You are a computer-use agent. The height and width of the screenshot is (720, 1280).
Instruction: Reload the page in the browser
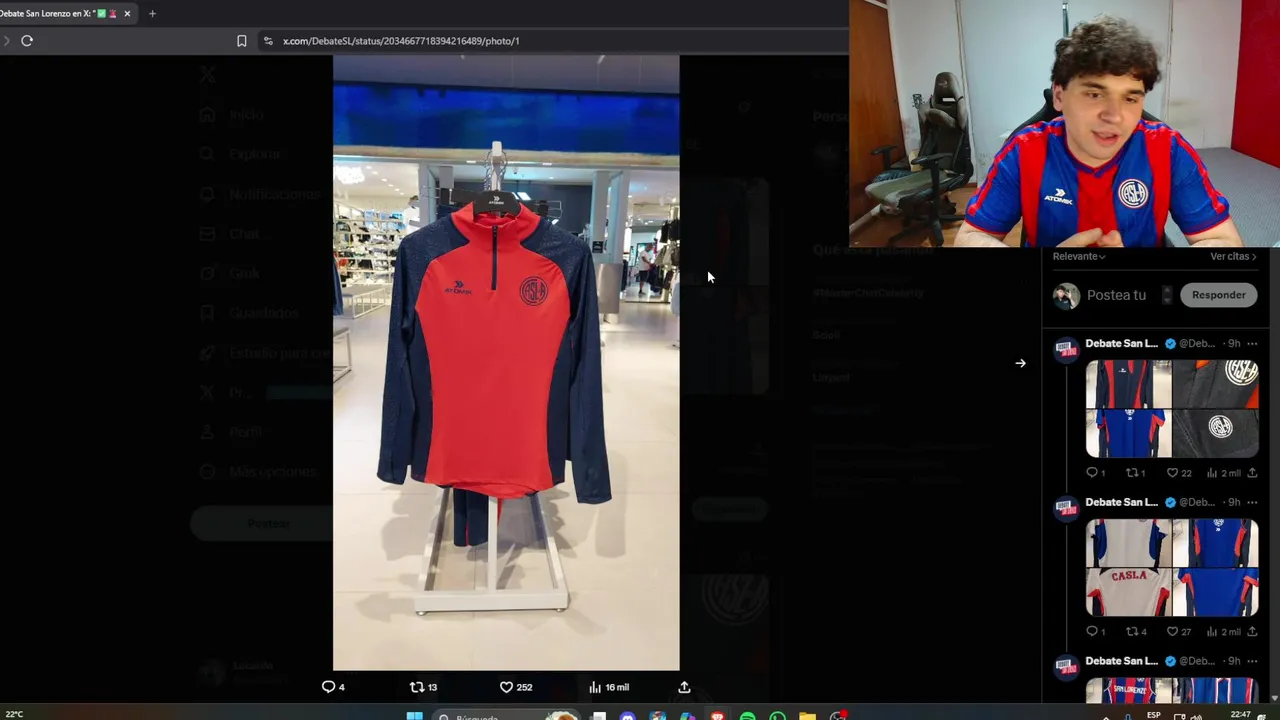point(27,41)
